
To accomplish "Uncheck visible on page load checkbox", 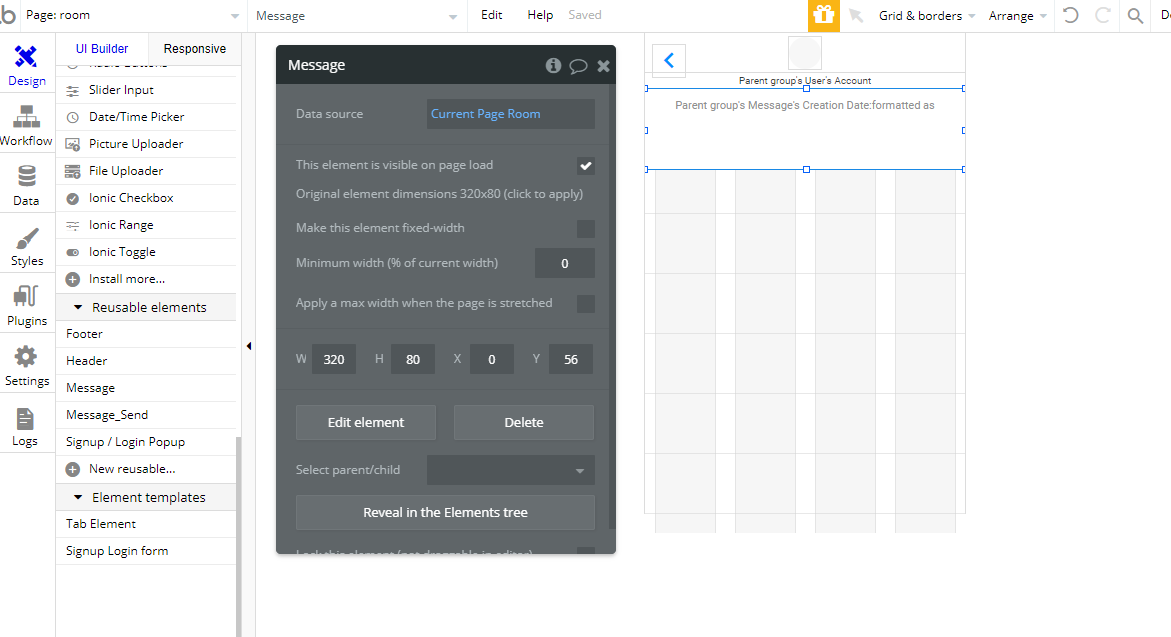I will (586, 166).
